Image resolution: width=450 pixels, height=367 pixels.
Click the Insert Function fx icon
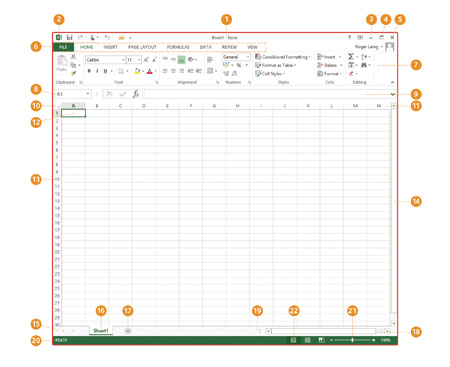pos(136,94)
